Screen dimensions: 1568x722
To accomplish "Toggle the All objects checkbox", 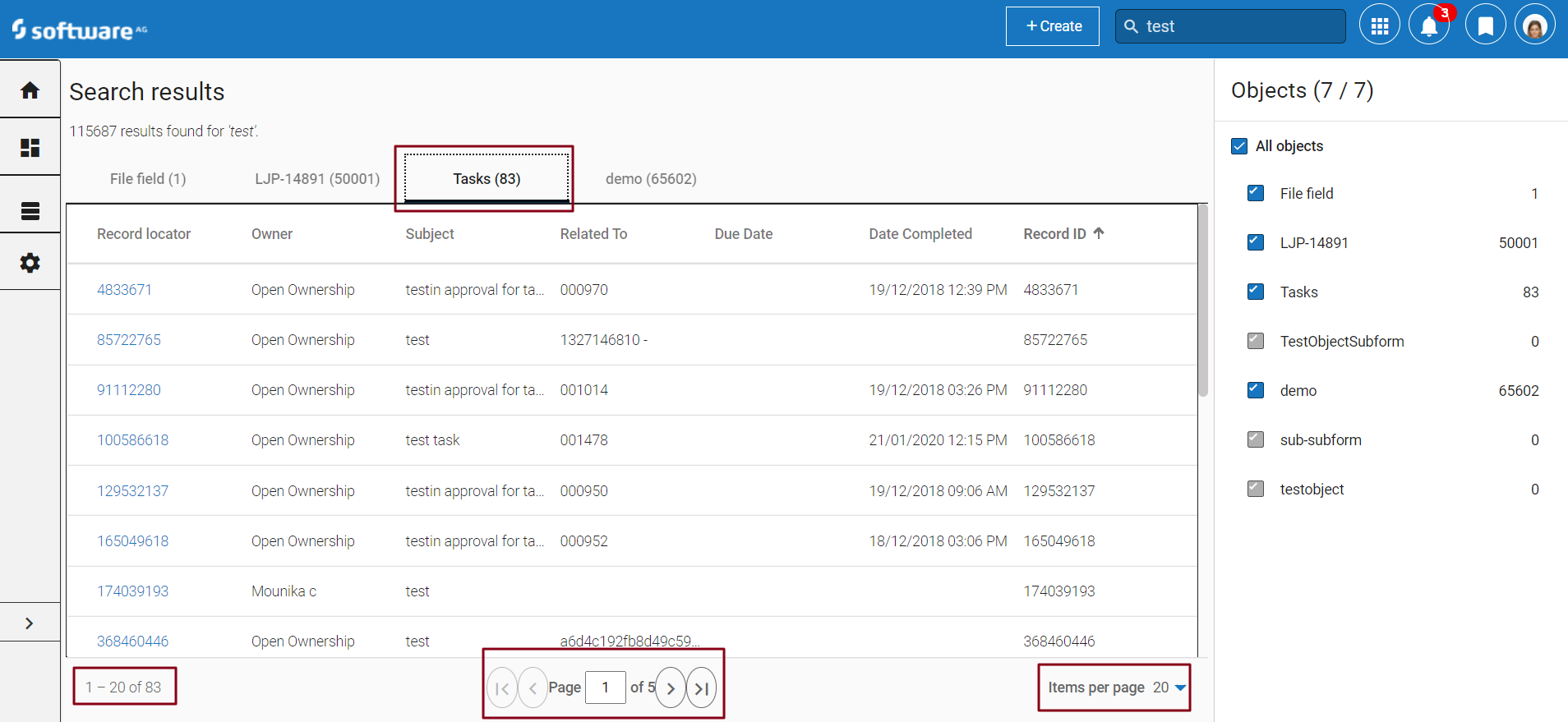I will click(1239, 146).
